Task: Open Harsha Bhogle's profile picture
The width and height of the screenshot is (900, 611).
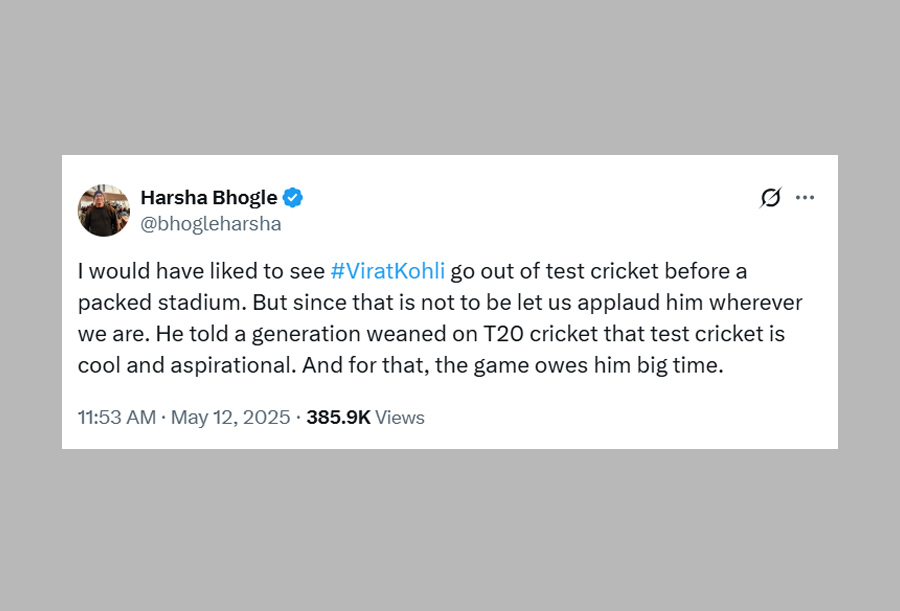Action: [104, 210]
